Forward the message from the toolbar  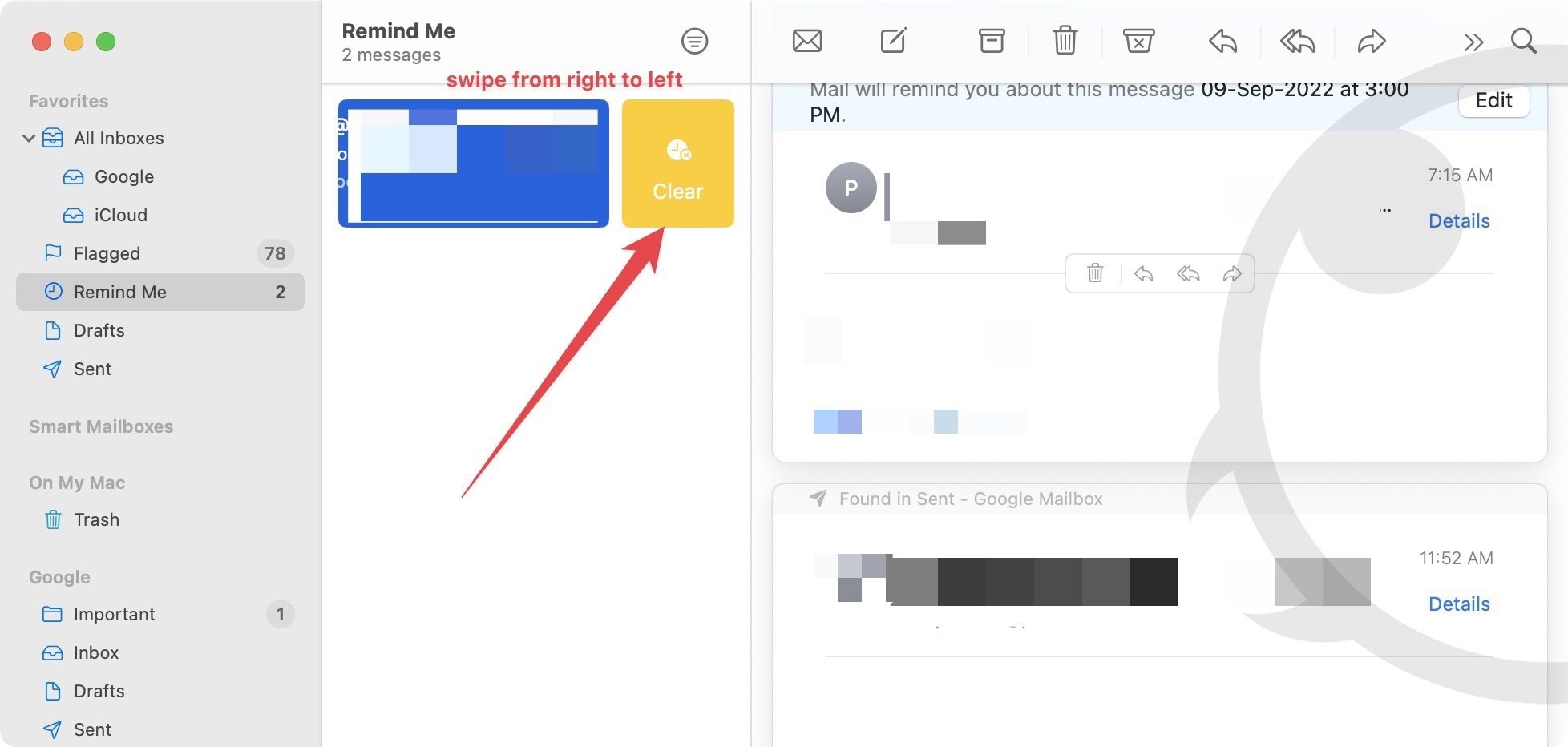point(1371,40)
